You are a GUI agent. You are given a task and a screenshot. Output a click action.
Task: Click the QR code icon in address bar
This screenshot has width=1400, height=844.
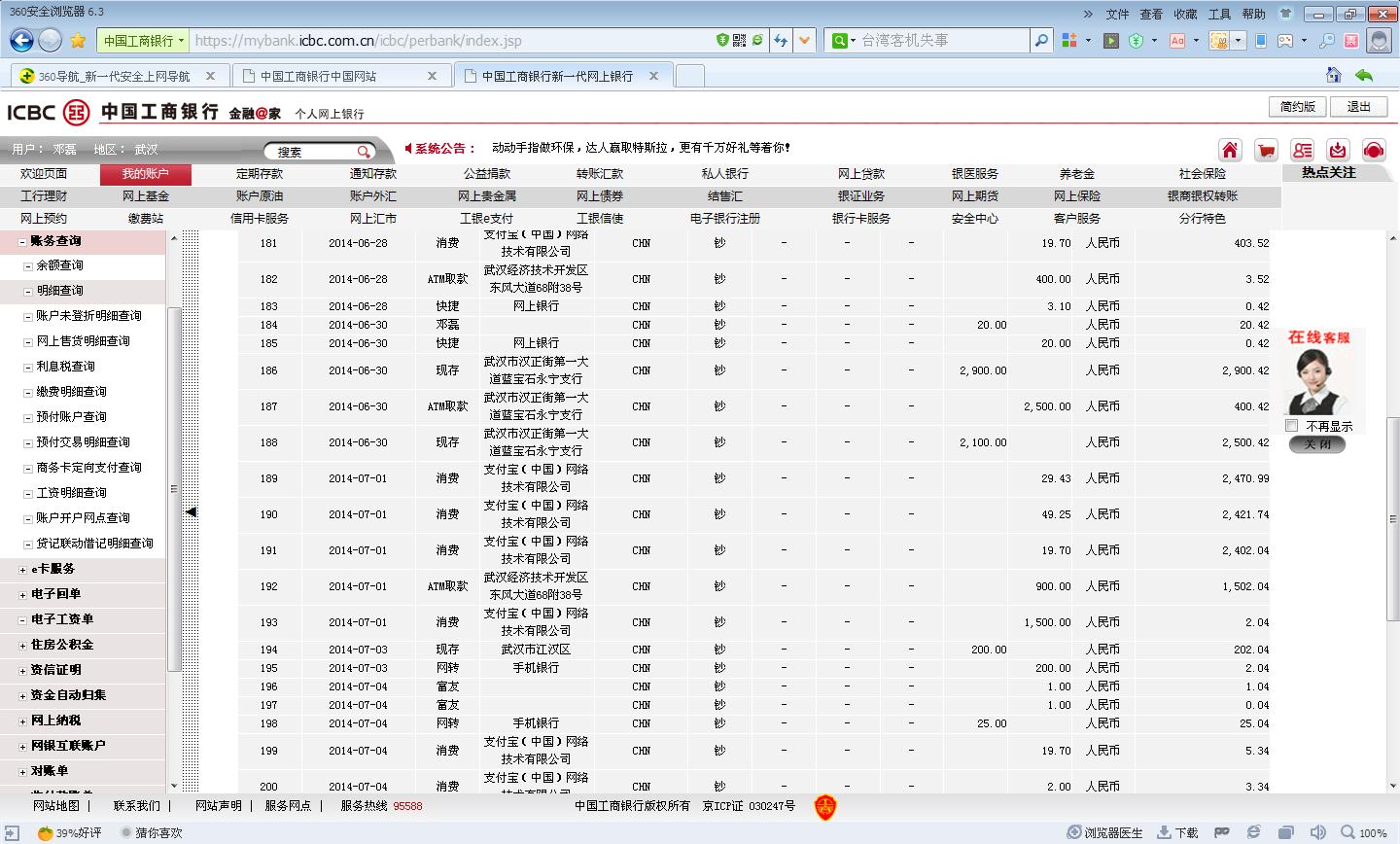[740, 40]
